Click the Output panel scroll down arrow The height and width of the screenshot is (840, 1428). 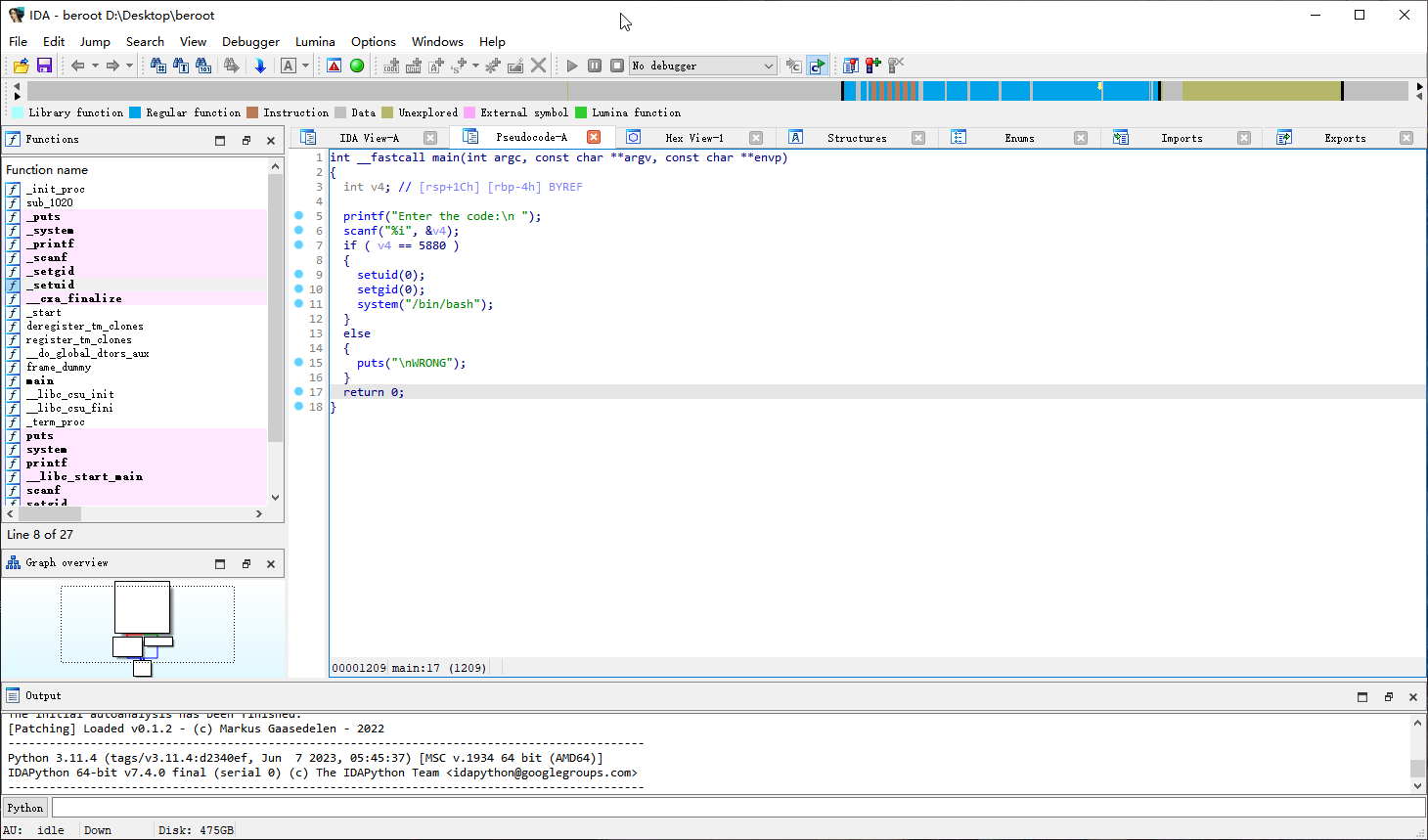pyautogui.click(x=1417, y=784)
